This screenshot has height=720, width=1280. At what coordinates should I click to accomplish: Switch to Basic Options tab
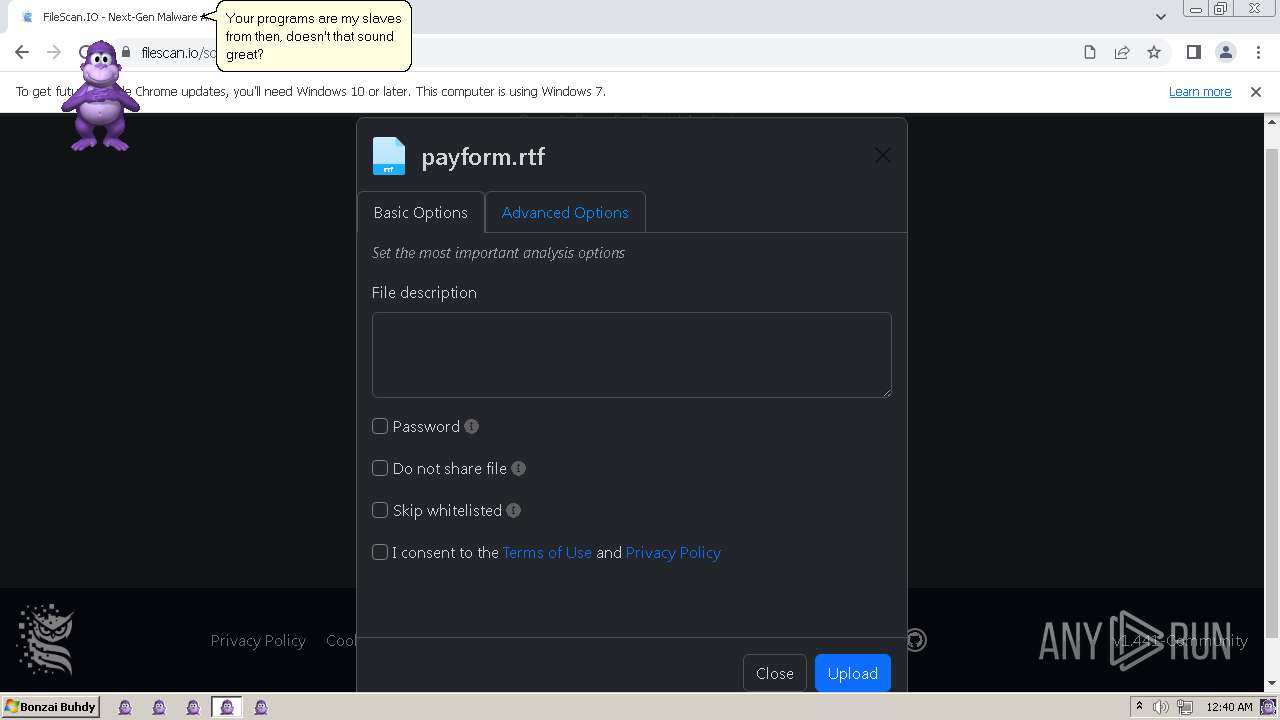click(421, 212)
